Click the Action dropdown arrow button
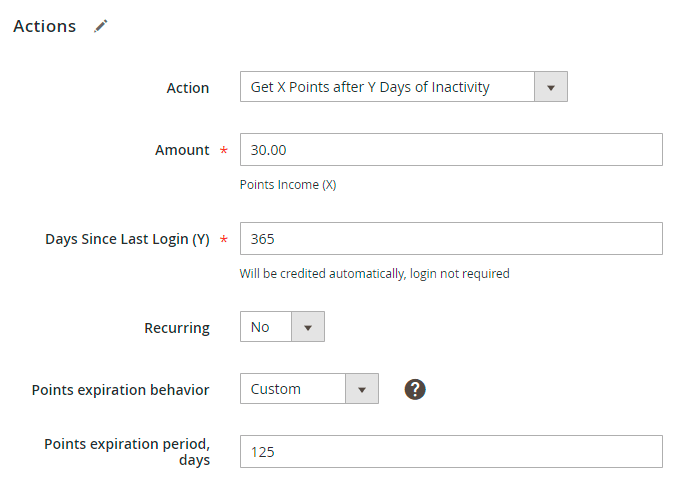The width and height of the screenshot is (685, 495). pyautogui.click(x=551, y=87)
